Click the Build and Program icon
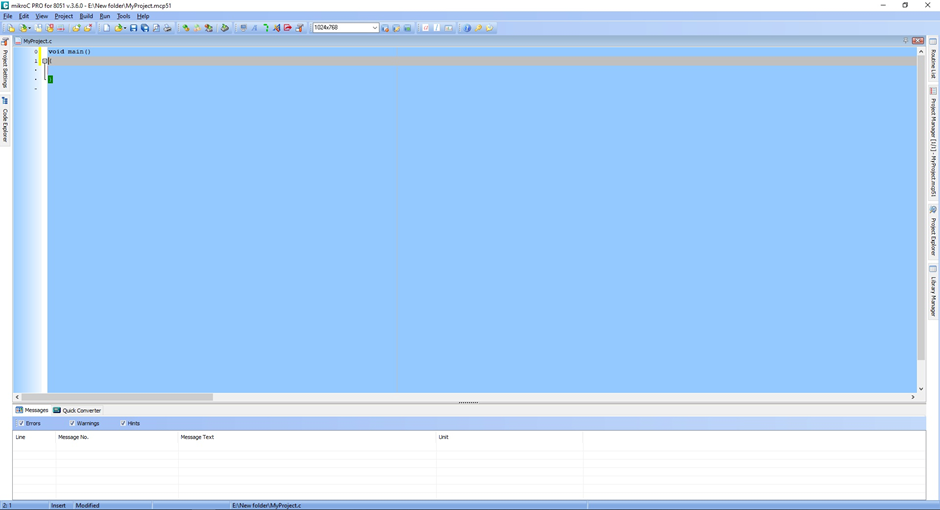940x510 pixels. 208,28
